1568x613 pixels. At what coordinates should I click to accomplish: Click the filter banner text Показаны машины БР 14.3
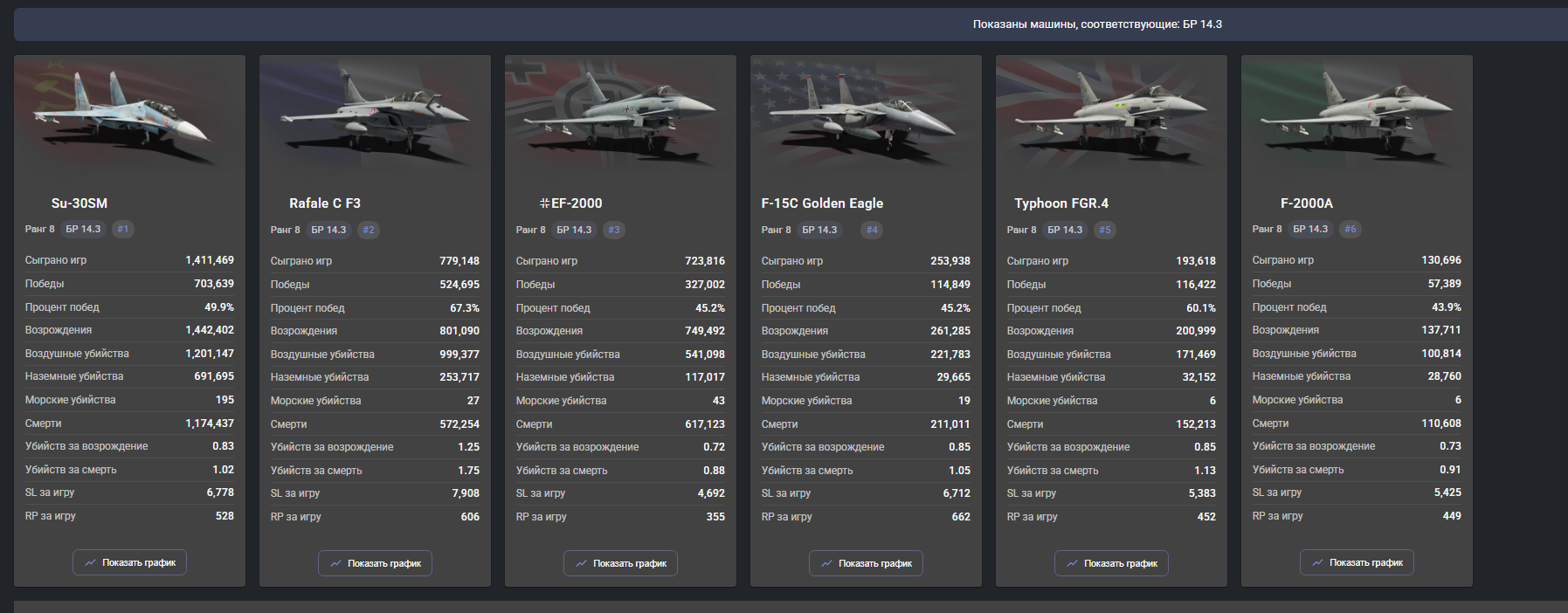[1097, 24]
